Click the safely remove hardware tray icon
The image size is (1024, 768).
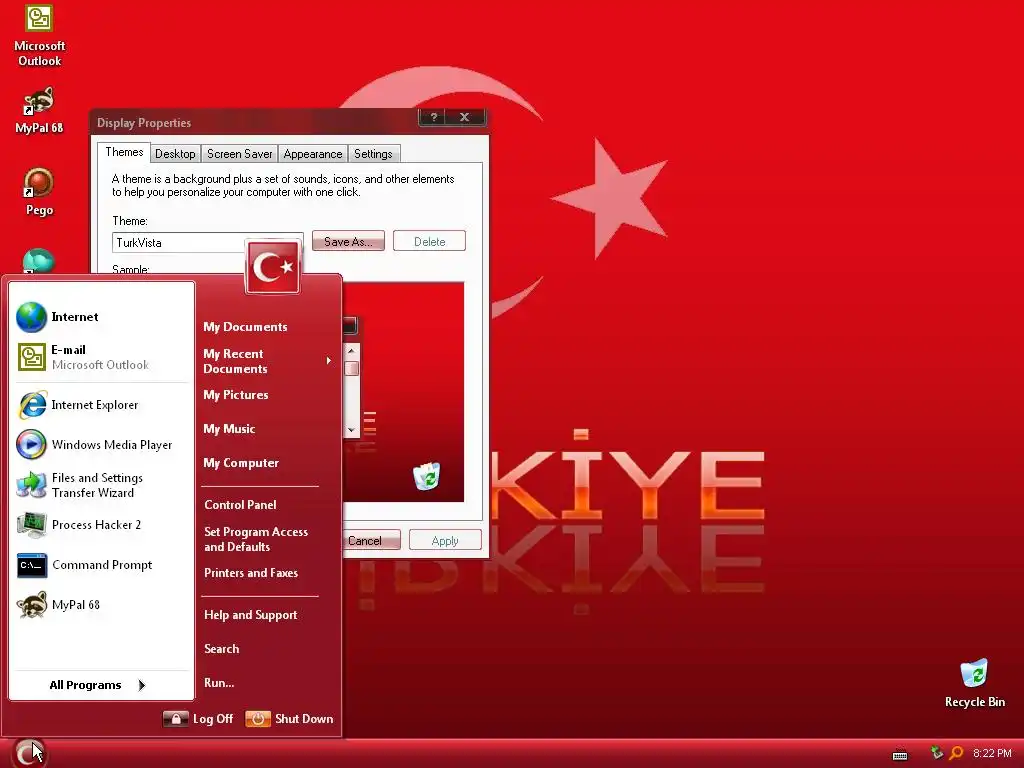pos(936,753)
